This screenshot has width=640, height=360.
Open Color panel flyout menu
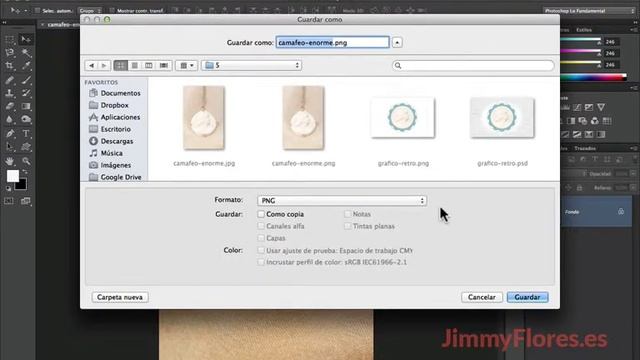click(634, 30)
